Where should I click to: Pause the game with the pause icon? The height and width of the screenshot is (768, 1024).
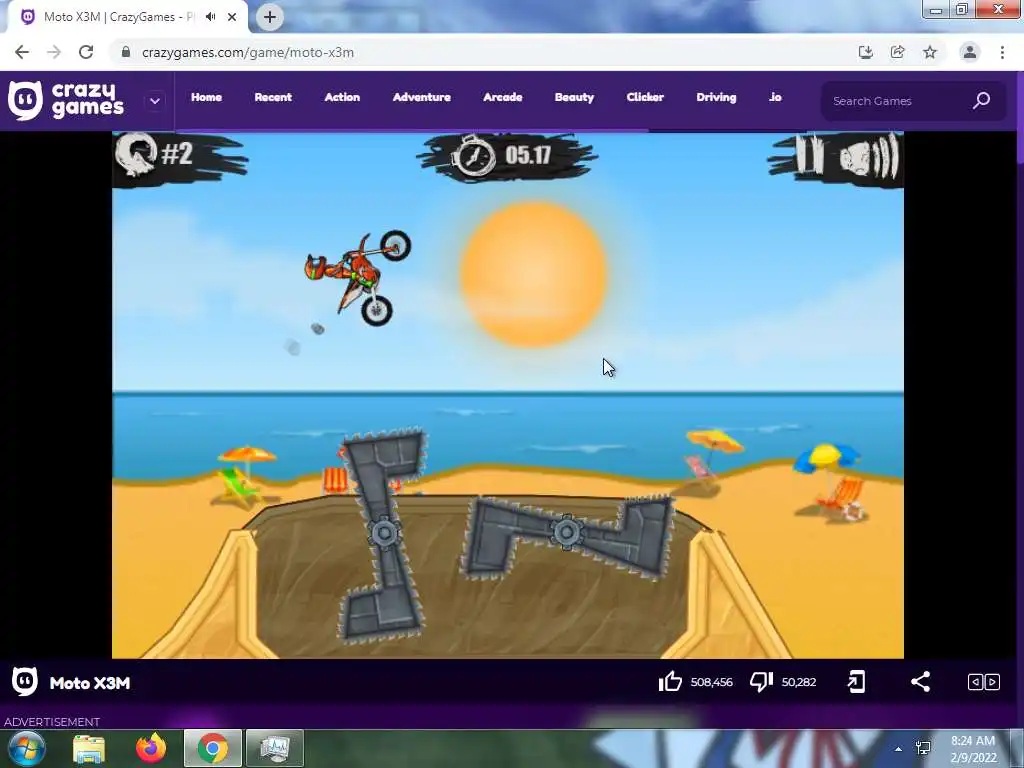808,155
